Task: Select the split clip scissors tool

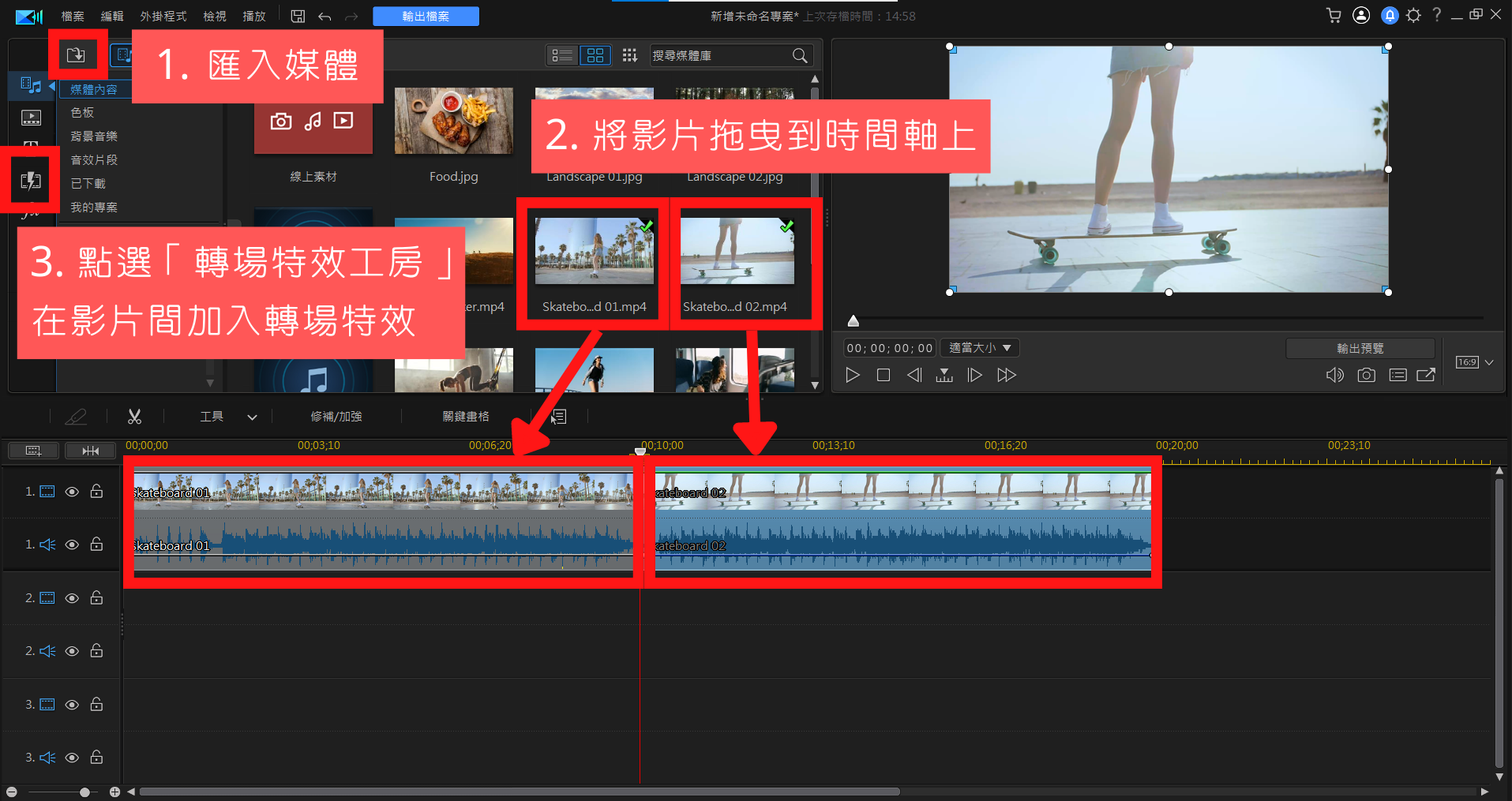Action: pyautogui.click(x=135, y=416)
